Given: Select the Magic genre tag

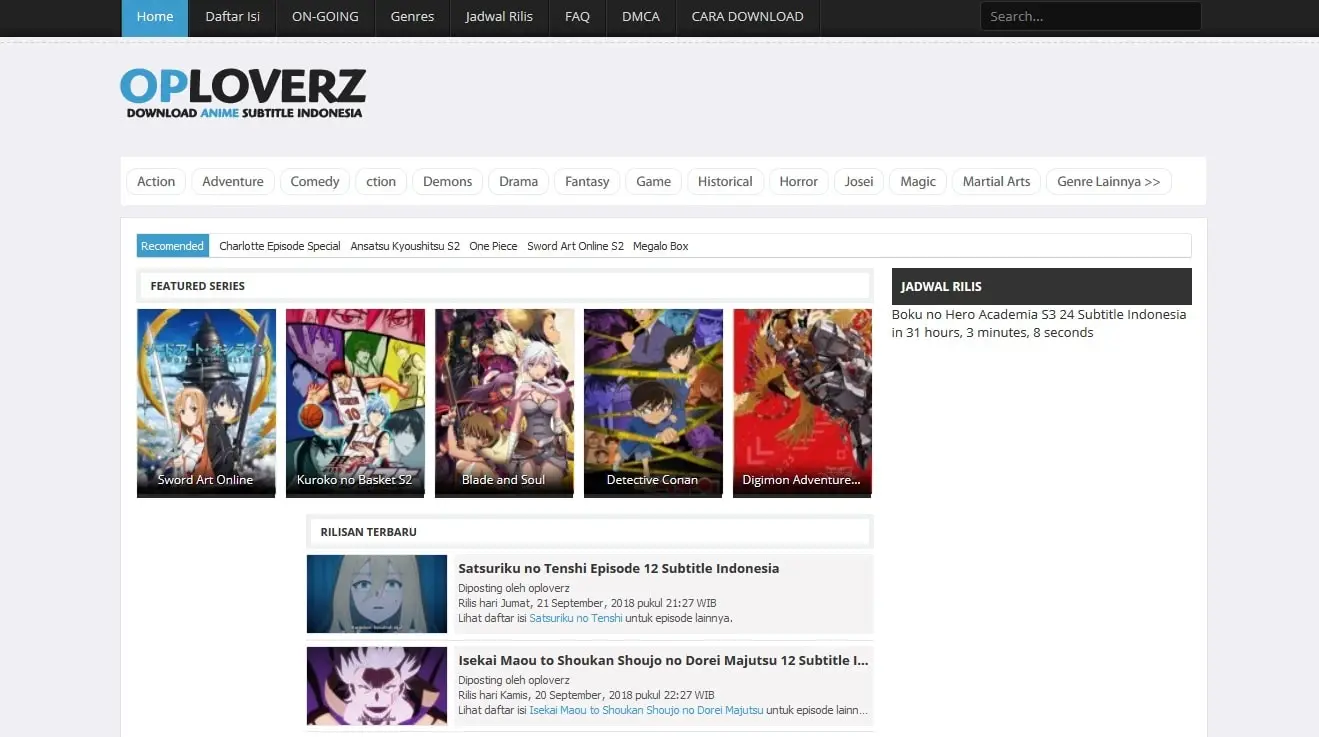Looking at the screenshot, I should (918, 181).
